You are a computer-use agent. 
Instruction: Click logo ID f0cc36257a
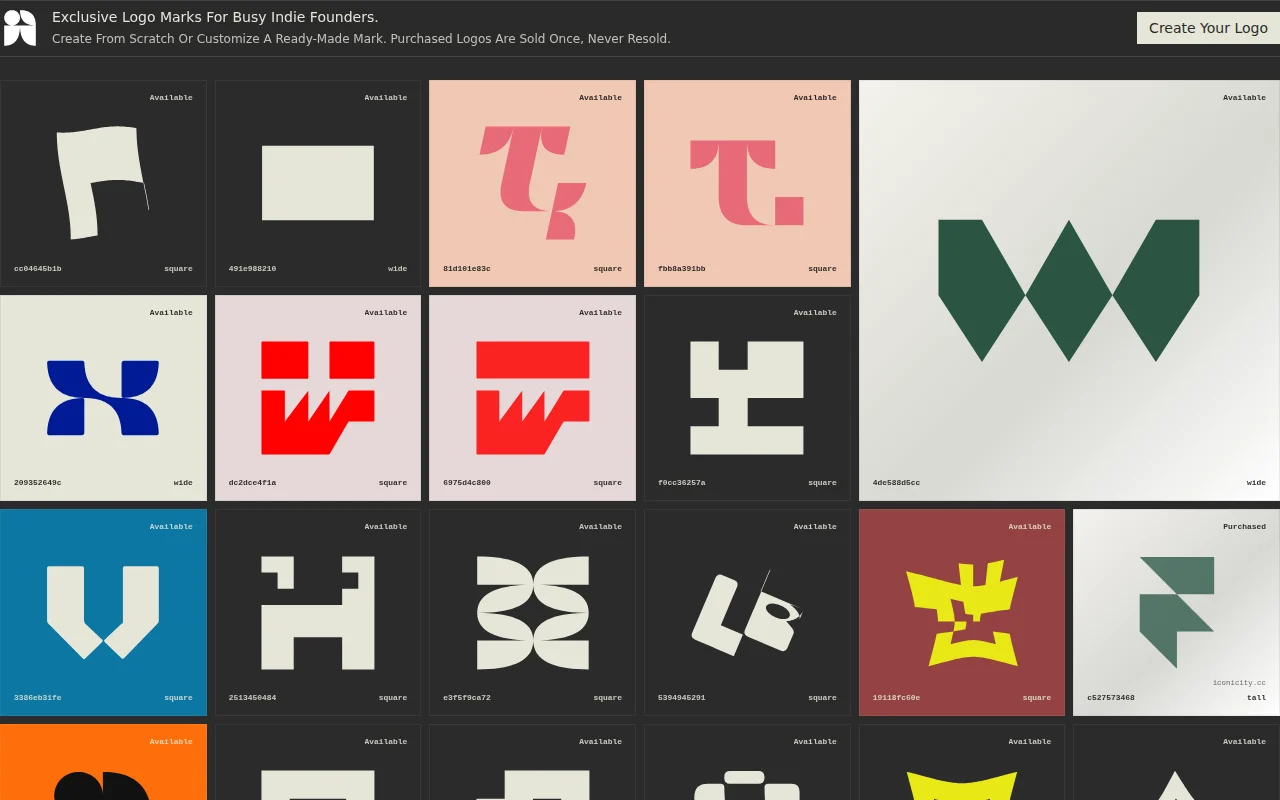pos(682,483)
